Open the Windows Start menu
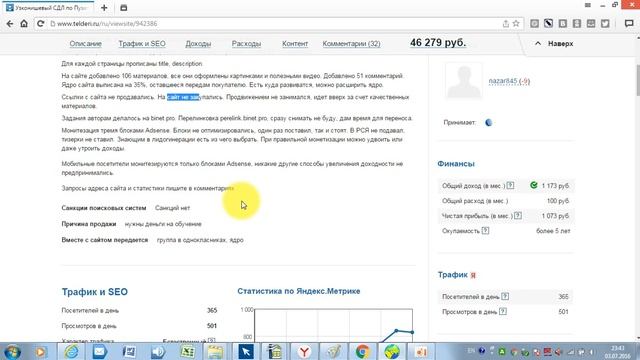Image resolution: width=640 pixels, height=360 pixels. [x=12, y=352]
